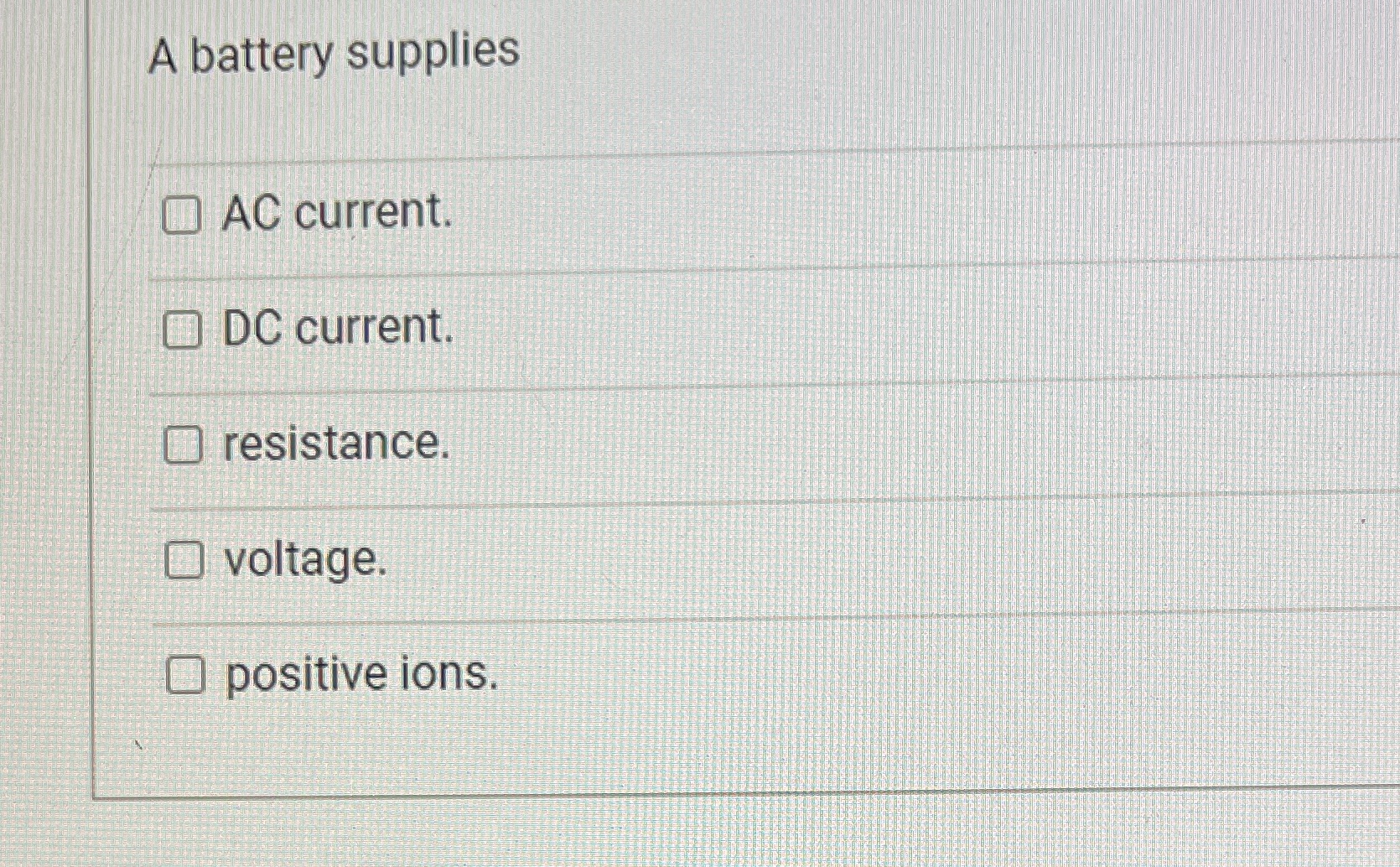Check the positive ions checkbox
1400x867 pixels.
pos(186,678)
